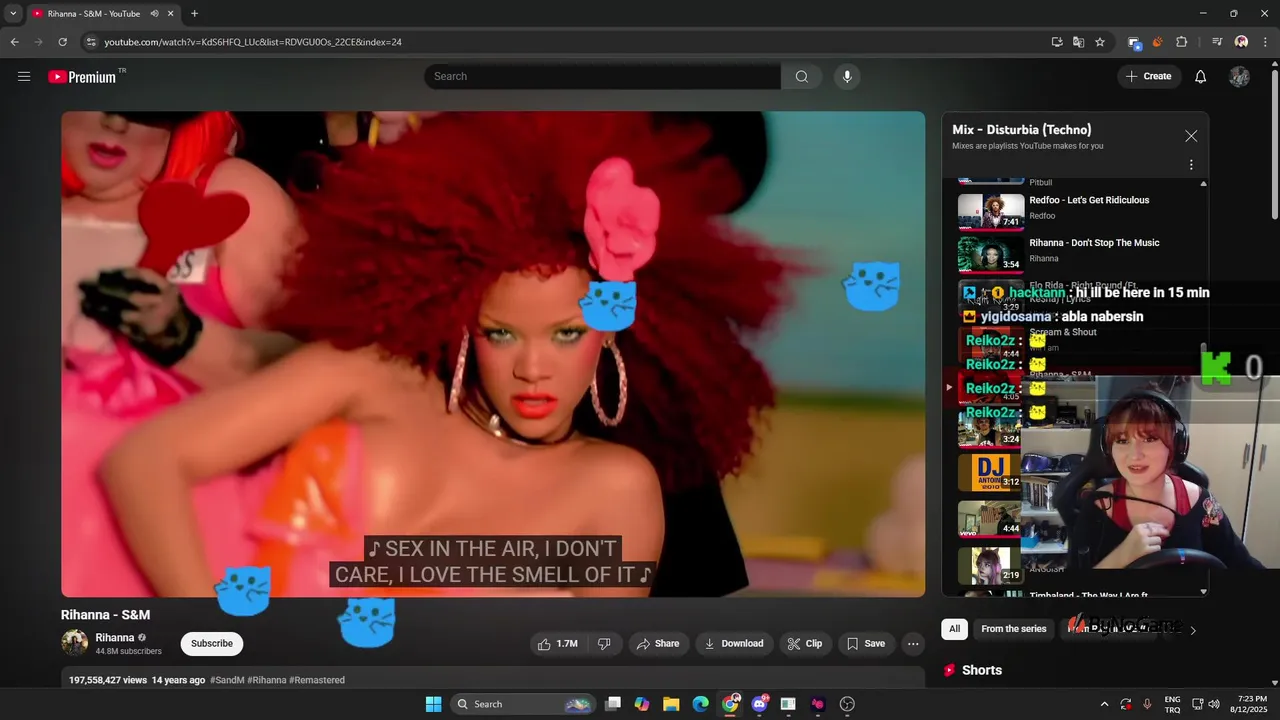
Task: Install app icon in address bar
Action: (1057, 42)
